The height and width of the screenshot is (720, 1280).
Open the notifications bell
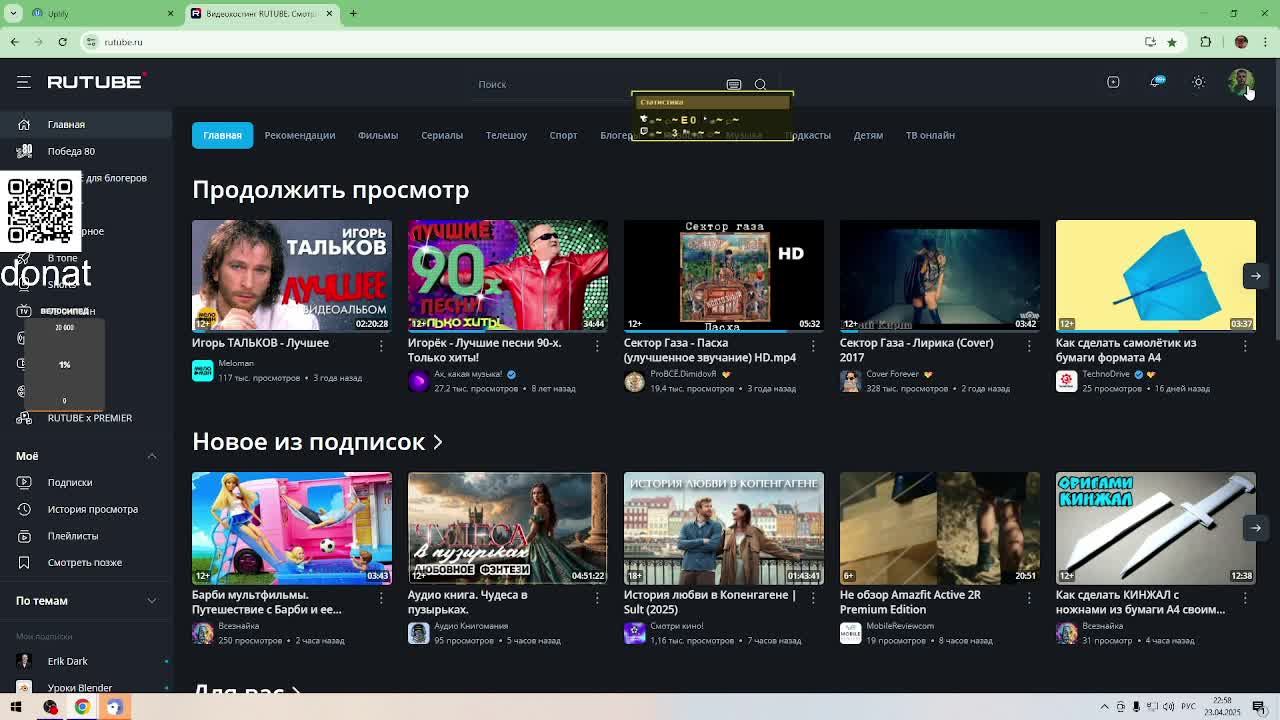[x=1156, y=82]
